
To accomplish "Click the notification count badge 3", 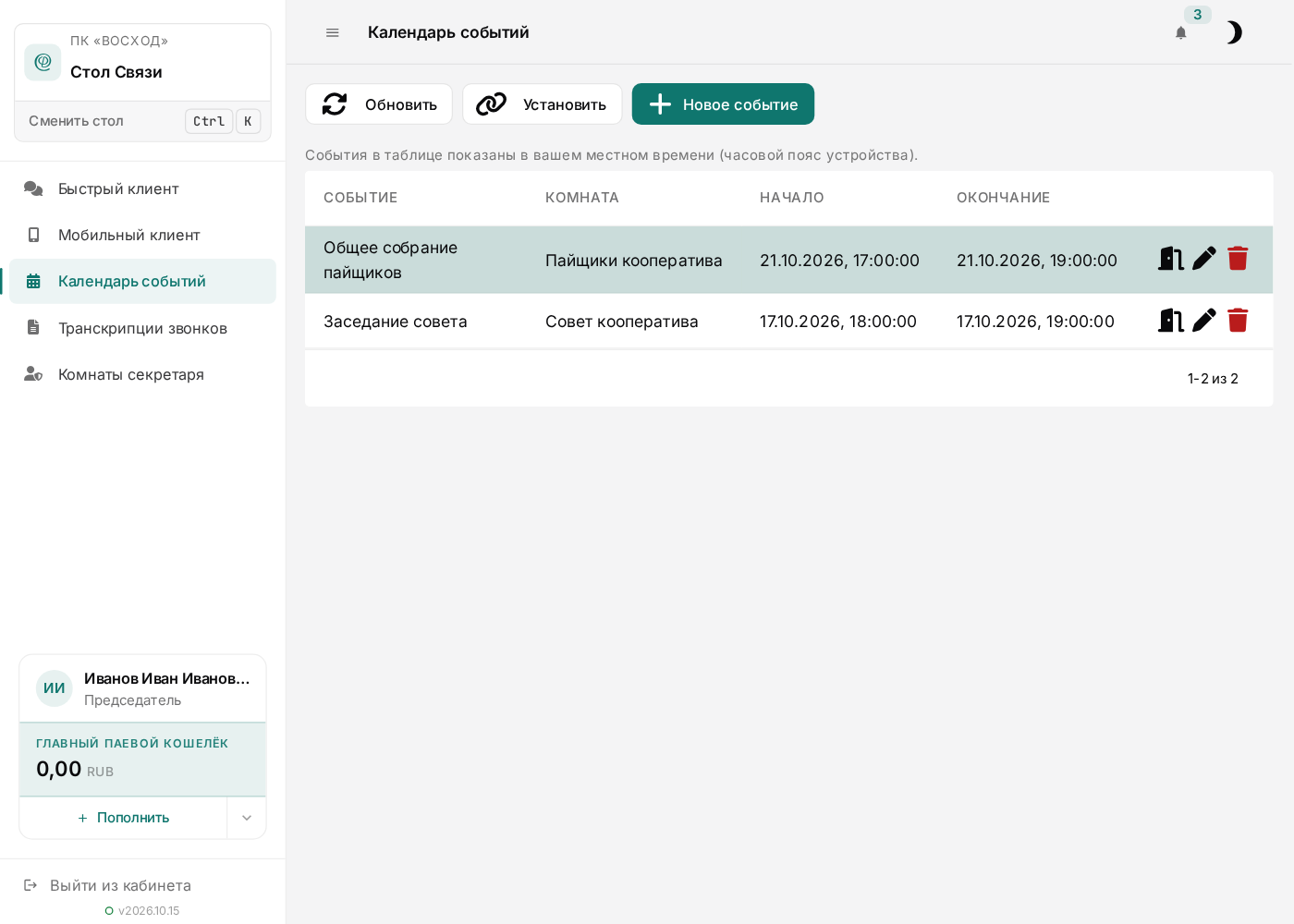I will (x=1198, y=15).
